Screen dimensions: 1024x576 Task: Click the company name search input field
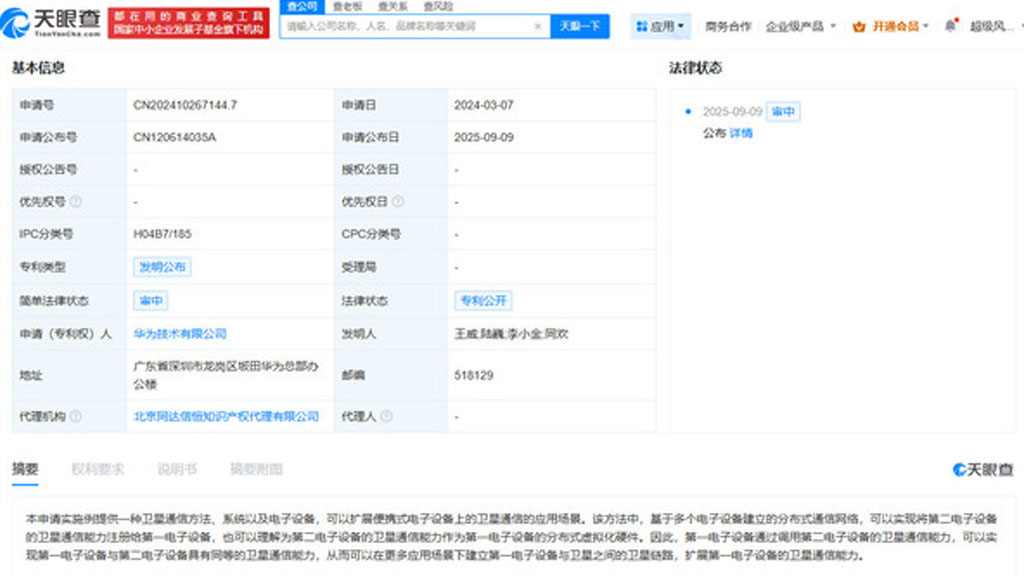pos(405,26)
